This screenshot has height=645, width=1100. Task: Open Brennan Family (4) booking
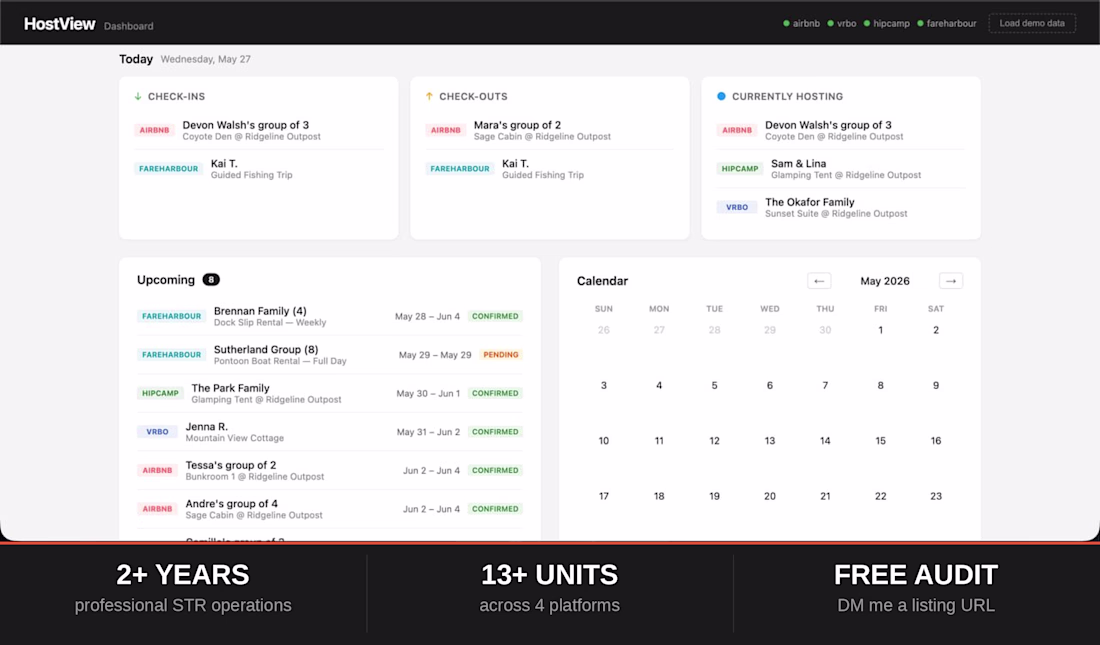click(x=330, y=316)
